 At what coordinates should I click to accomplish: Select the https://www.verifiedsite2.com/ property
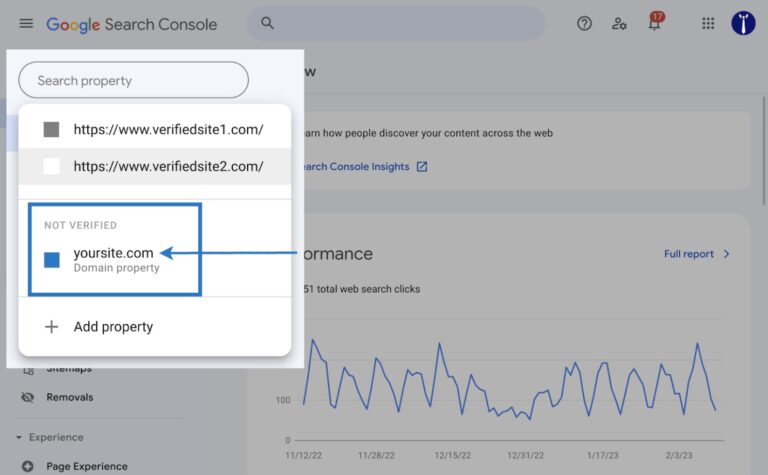coord(168,166)
